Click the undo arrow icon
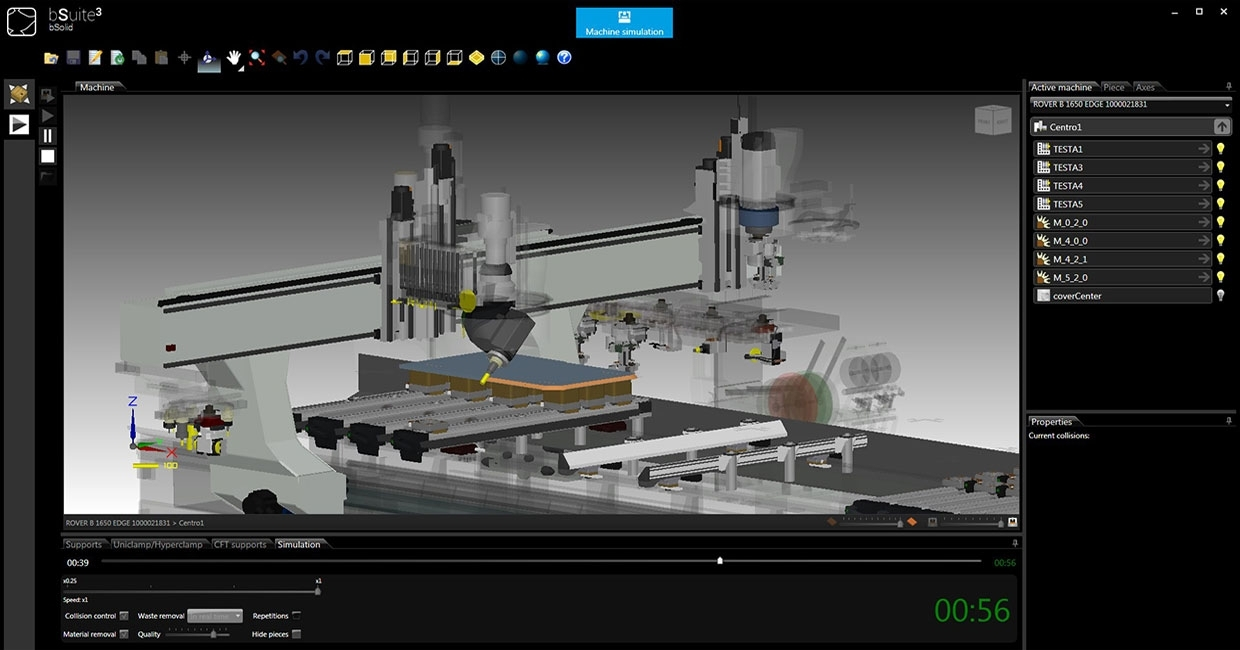Screen dimensions: 1240x650 [300, 58]
